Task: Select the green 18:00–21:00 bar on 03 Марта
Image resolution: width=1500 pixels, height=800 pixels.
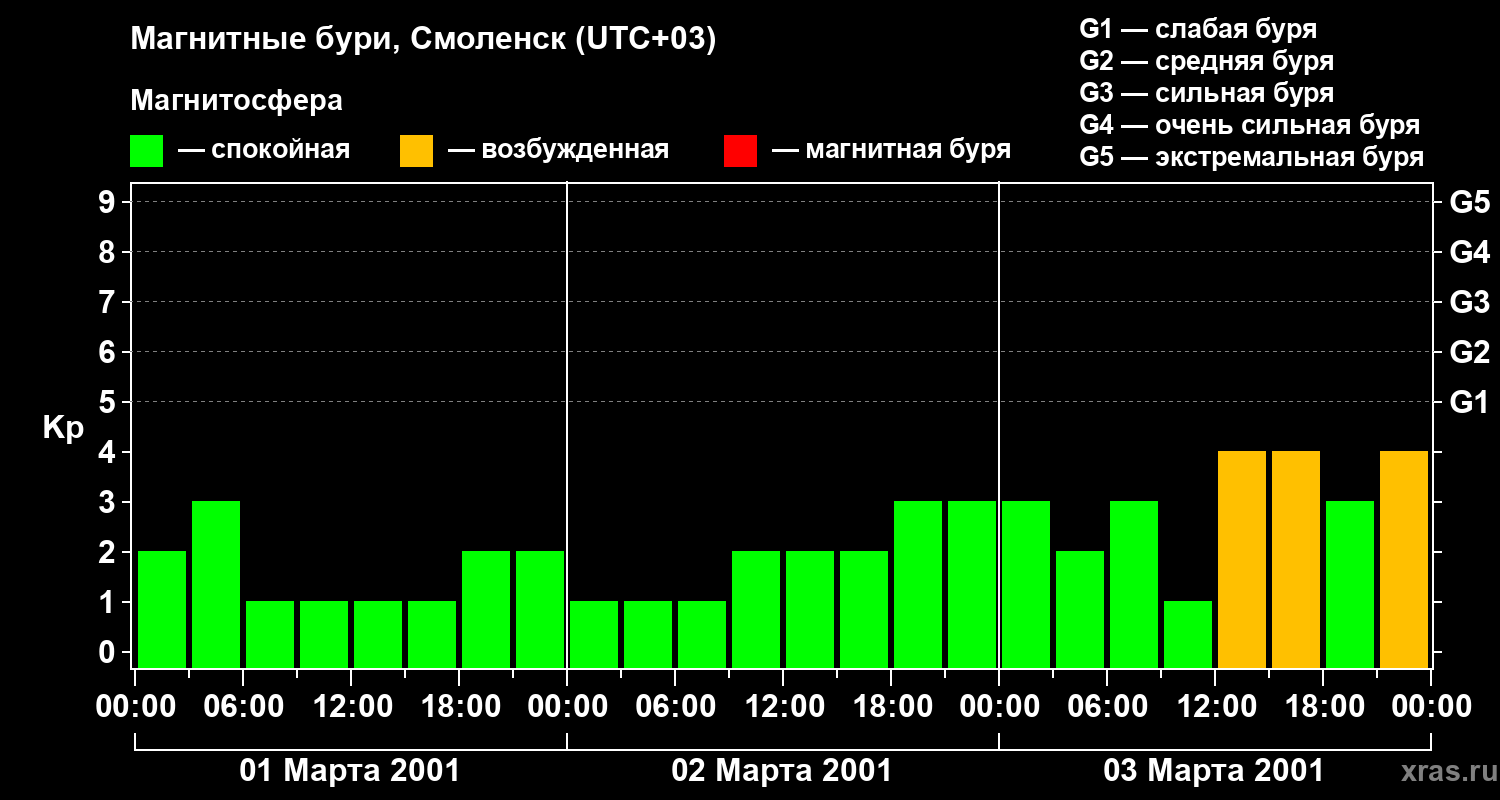Action: pos(1350,584)
